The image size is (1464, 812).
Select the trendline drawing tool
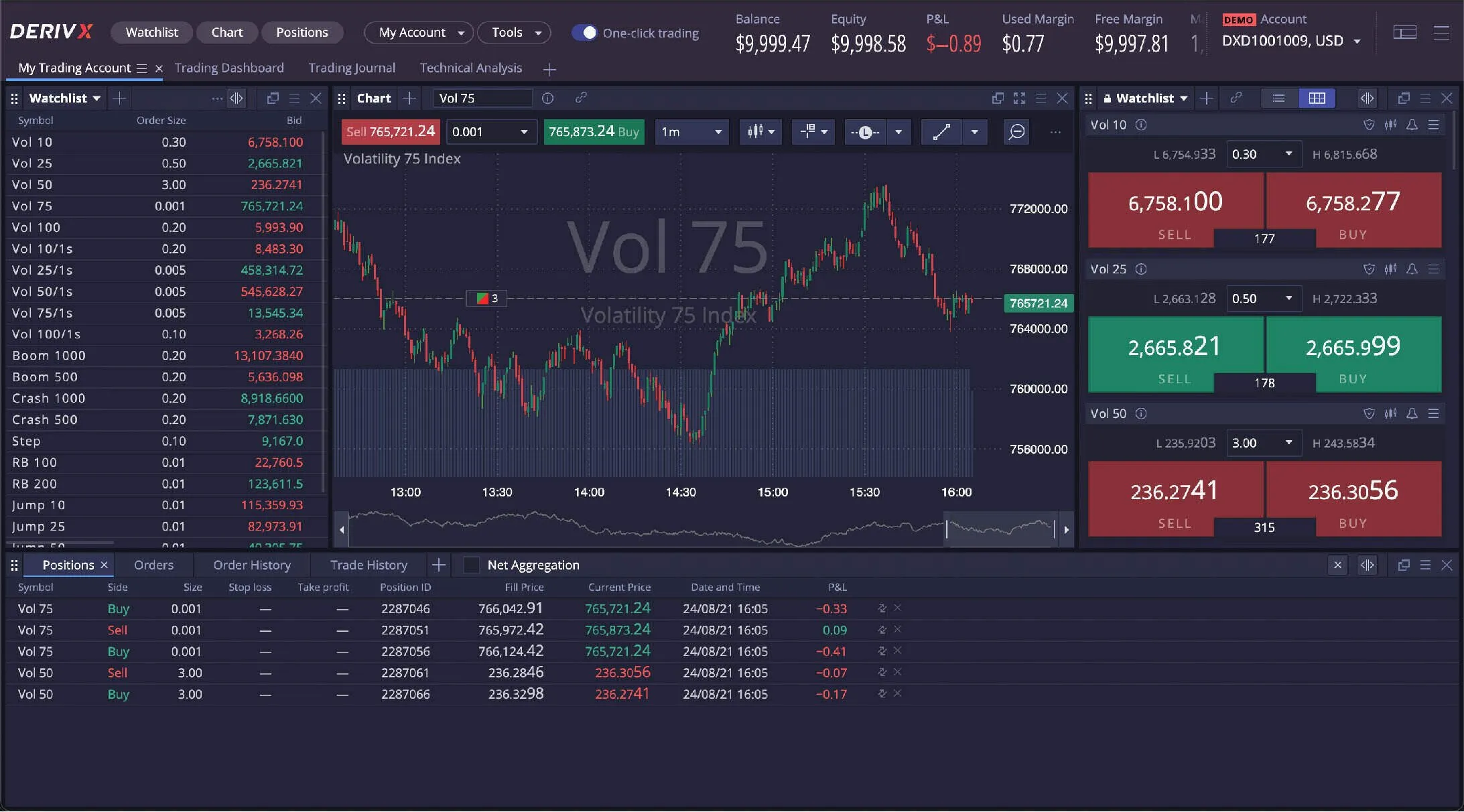point(941,132)
